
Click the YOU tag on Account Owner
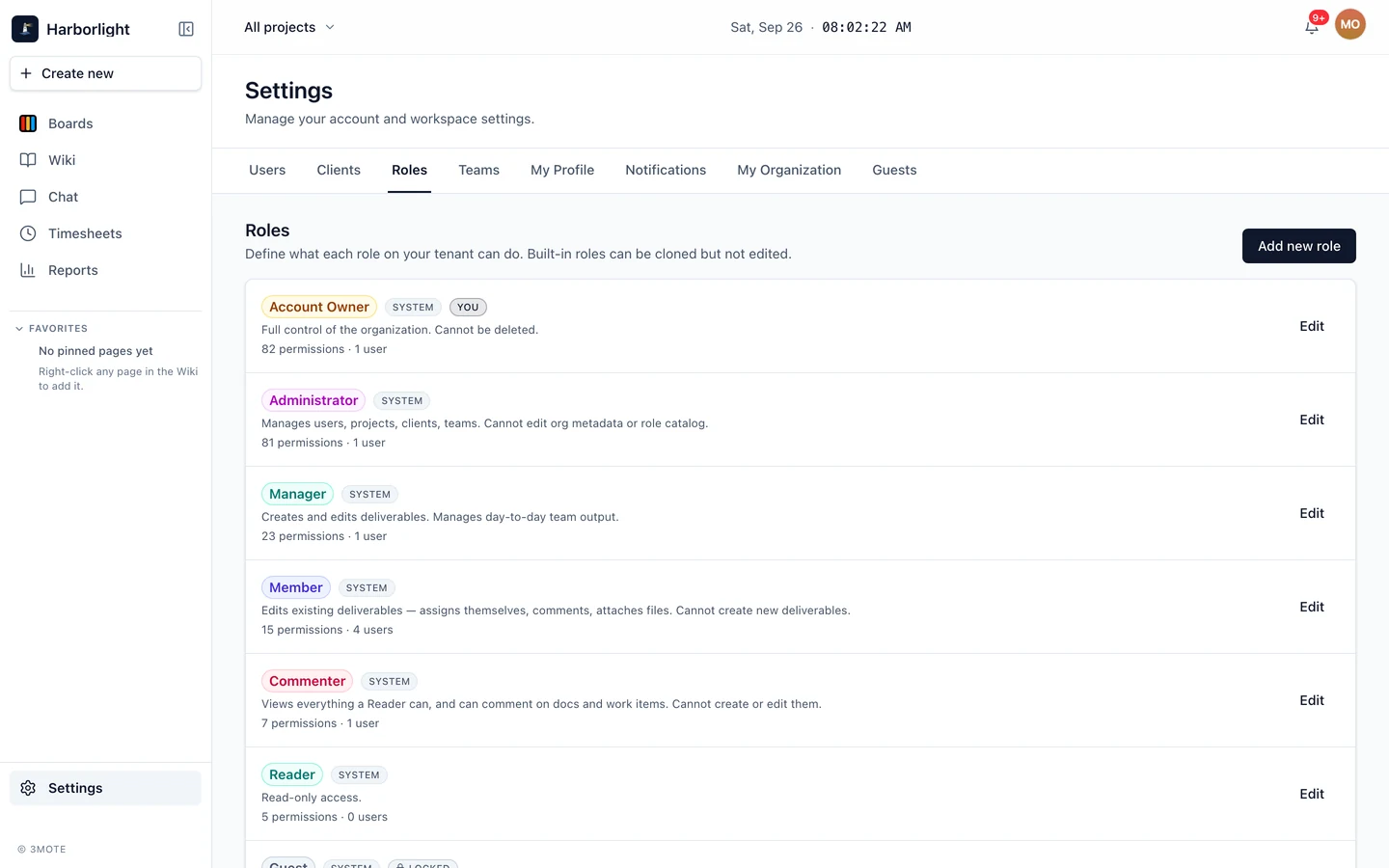point(468,308)
